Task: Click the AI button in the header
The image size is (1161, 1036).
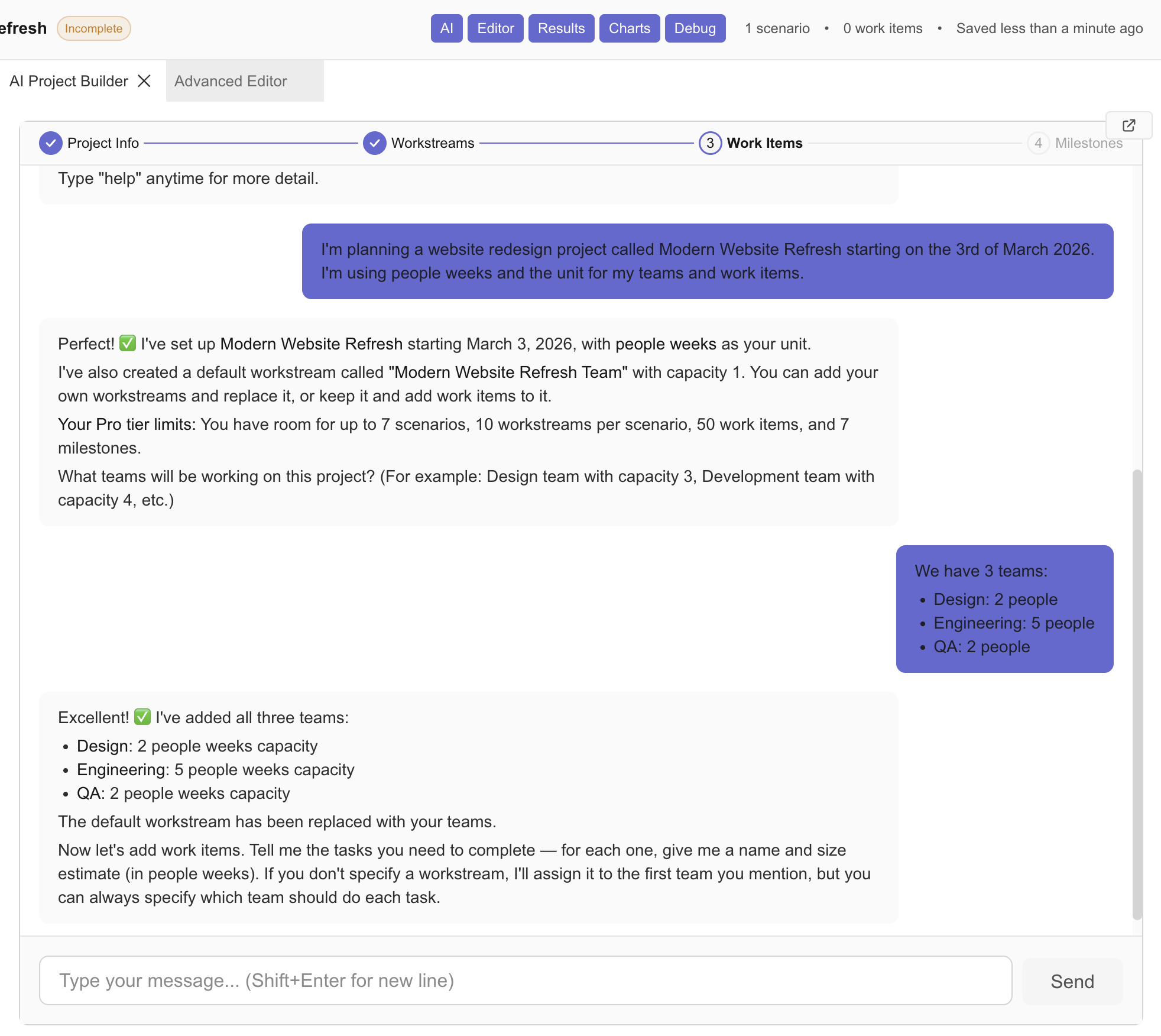Action: pos(446,28)
